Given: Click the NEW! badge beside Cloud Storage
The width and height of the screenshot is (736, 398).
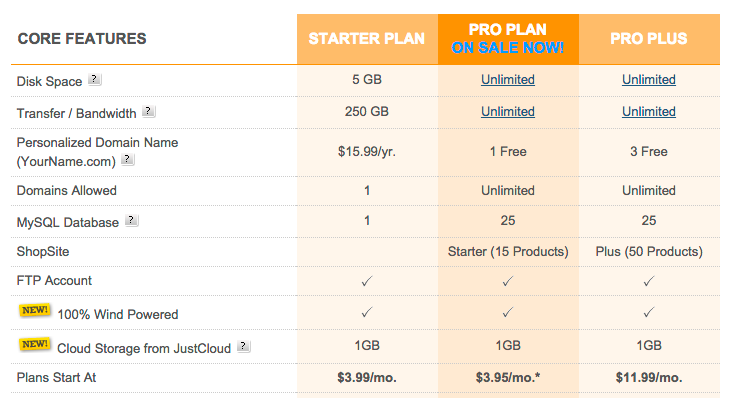Looking at the screenshot, I should [x=35, y=344].
